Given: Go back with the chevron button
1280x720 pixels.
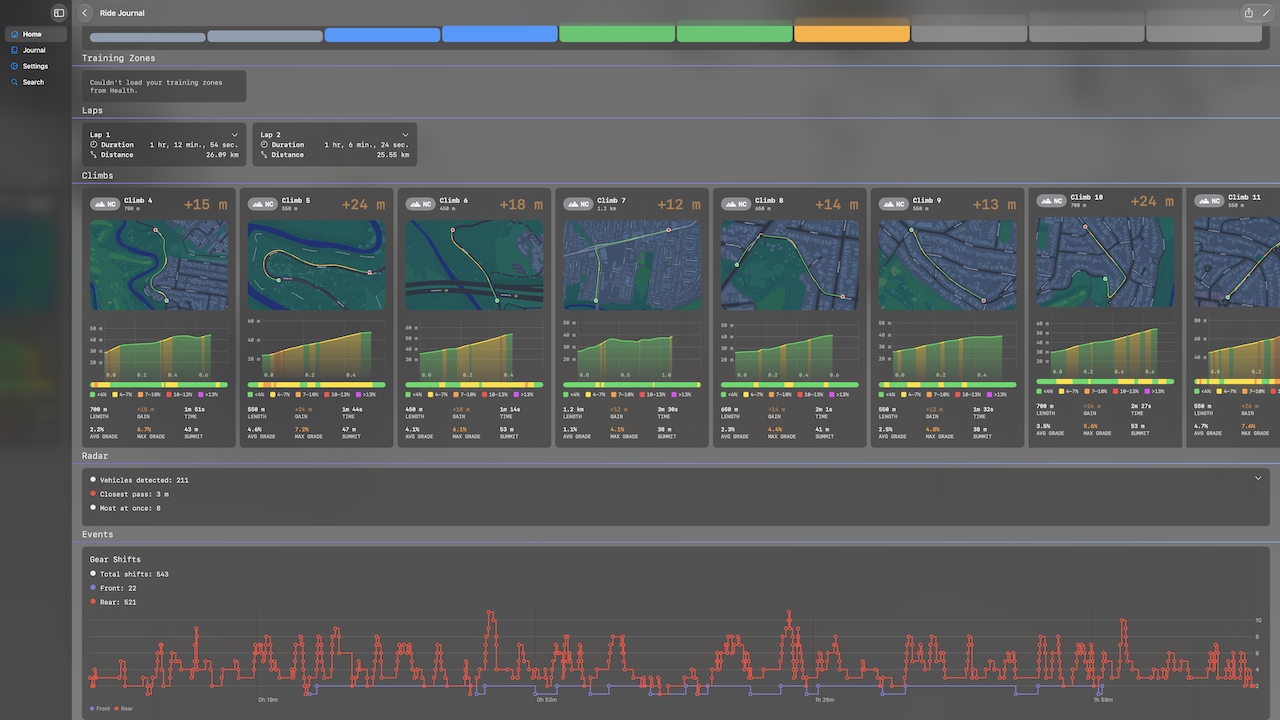Looking at the screenshot, I should coord(85,13).
